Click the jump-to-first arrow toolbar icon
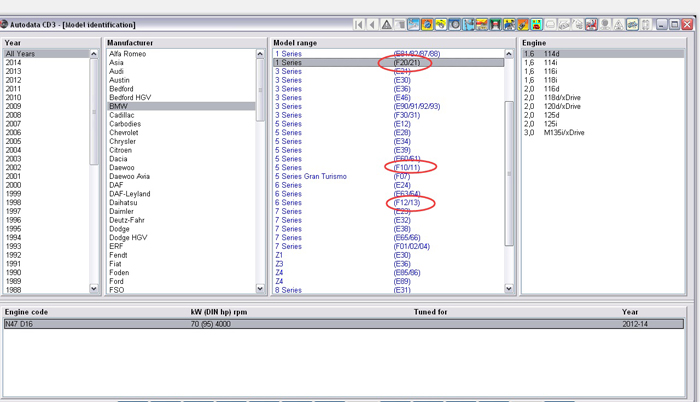Screen dimensions: 700x402 click(358, 25)
